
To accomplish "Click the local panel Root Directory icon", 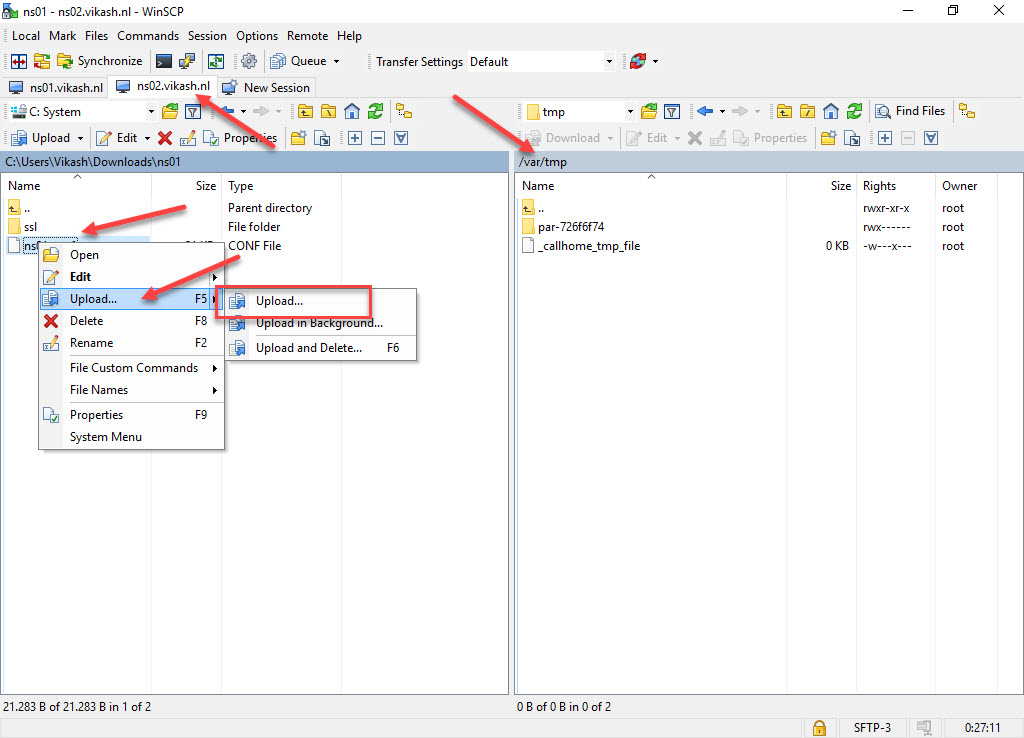I will [328, 112].
